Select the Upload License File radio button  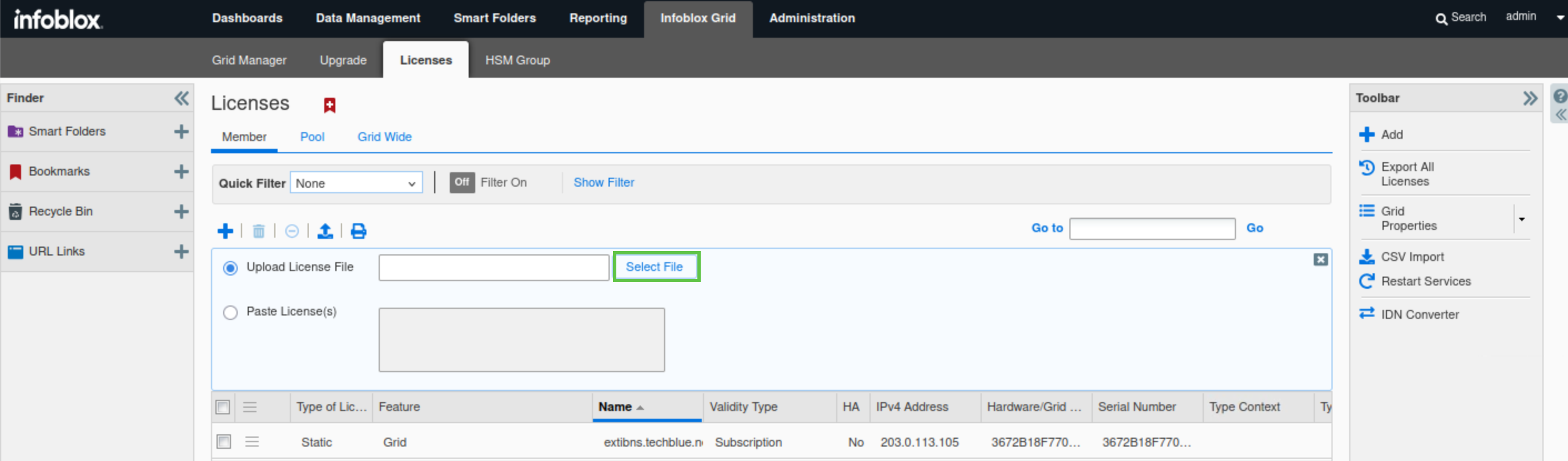pos(230,268)
